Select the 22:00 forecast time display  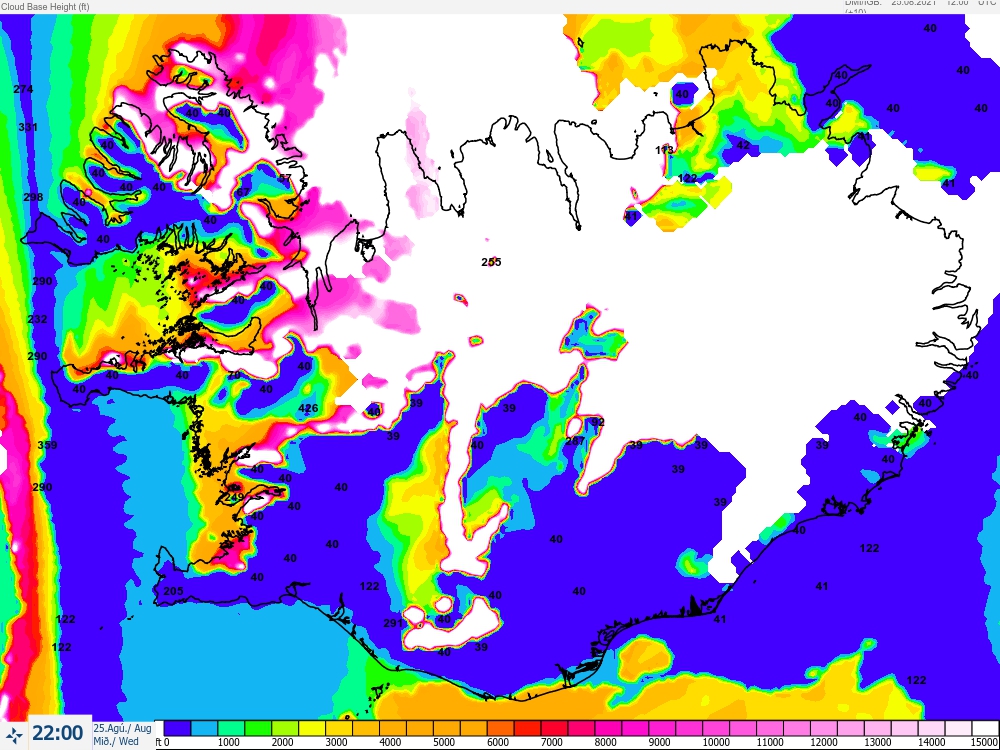tap(57, 733)
